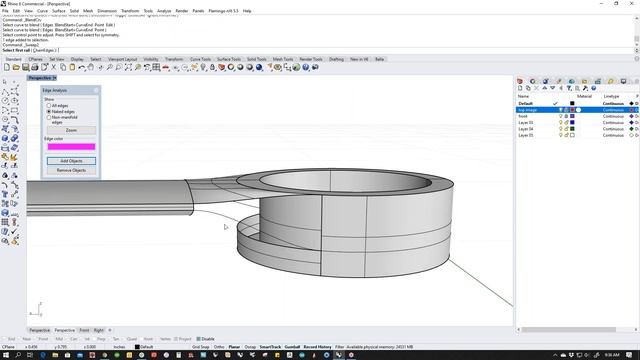Click the magenta Edge color swatch
Screen dimensions: 640x360
point(71,147)
